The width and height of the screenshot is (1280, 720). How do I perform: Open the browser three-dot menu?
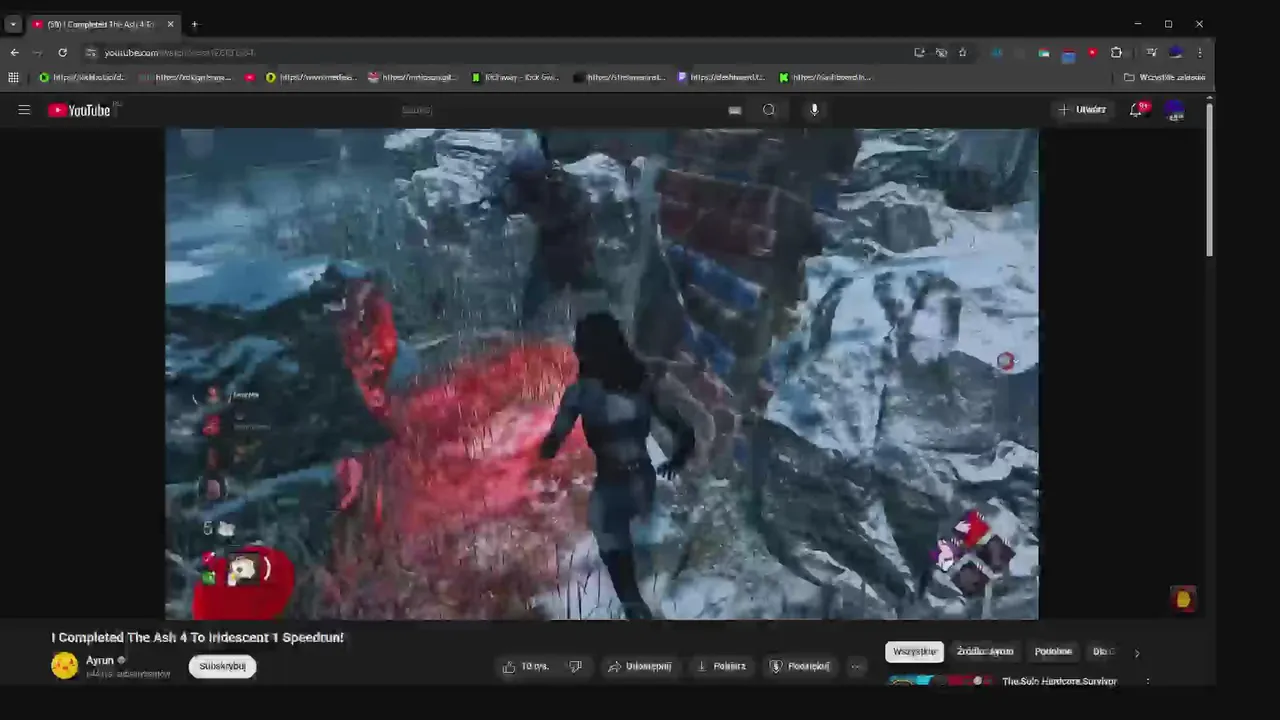(x=1200, y=52)
